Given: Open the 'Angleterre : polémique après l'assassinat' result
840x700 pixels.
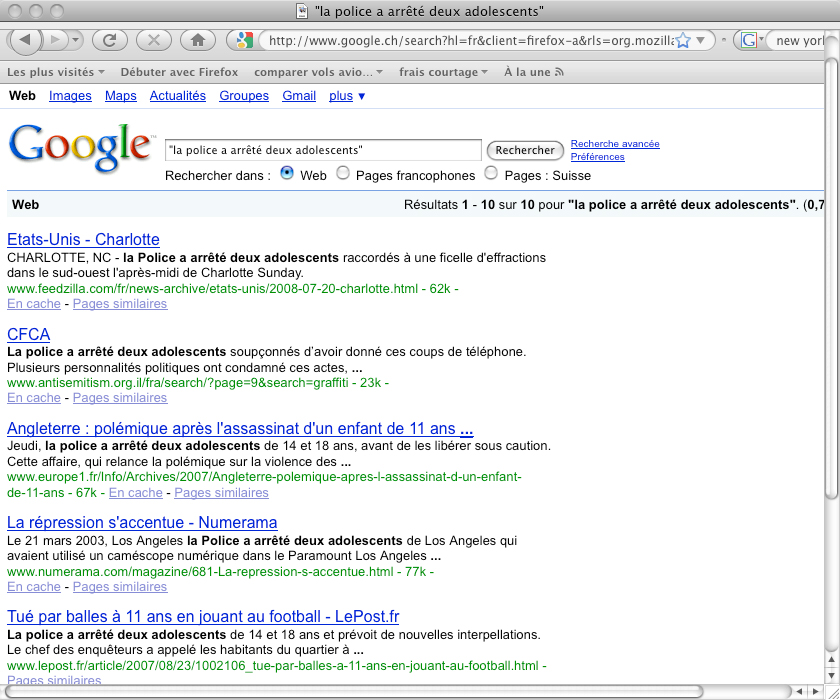Looking at the screenshot, I should pyautogui.click(x=240, y=428).
